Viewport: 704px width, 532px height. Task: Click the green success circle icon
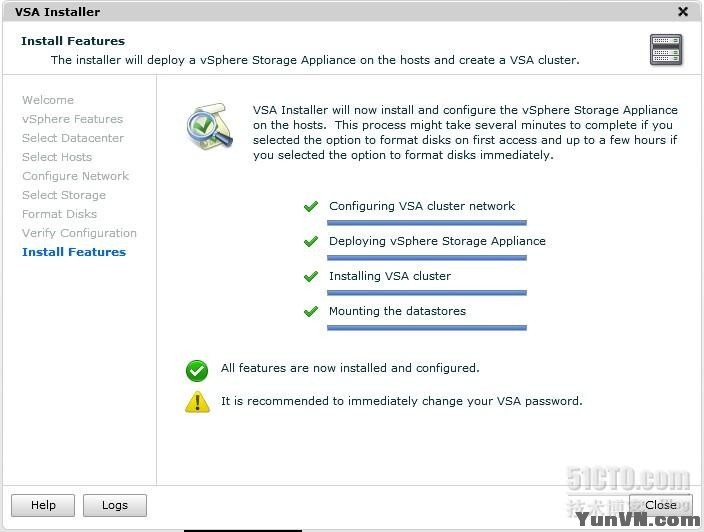[x=197, y=370]
